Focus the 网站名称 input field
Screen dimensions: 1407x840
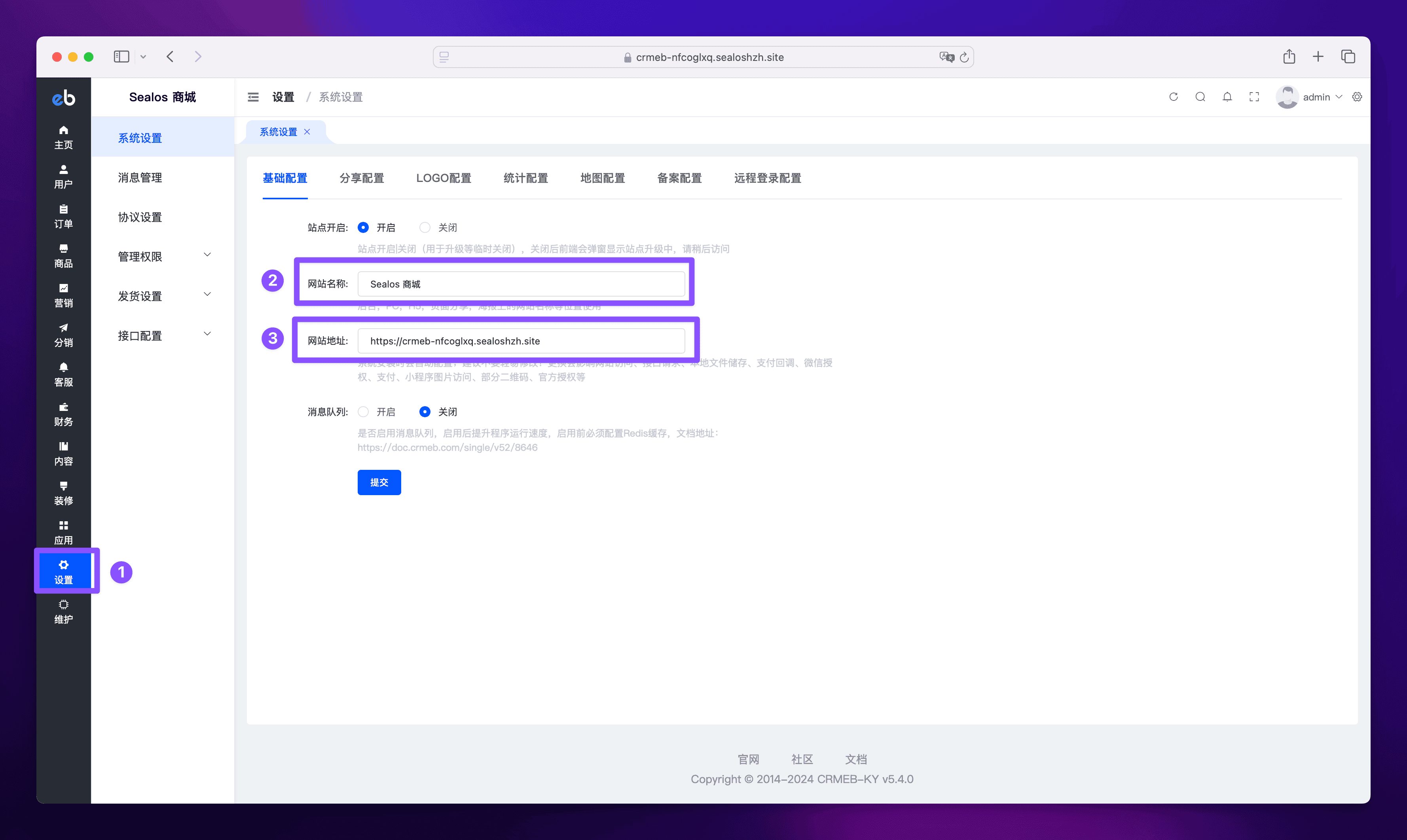pos(521,284)
